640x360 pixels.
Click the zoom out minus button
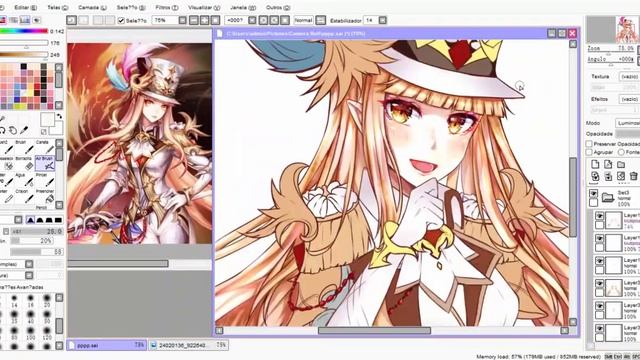194,20
